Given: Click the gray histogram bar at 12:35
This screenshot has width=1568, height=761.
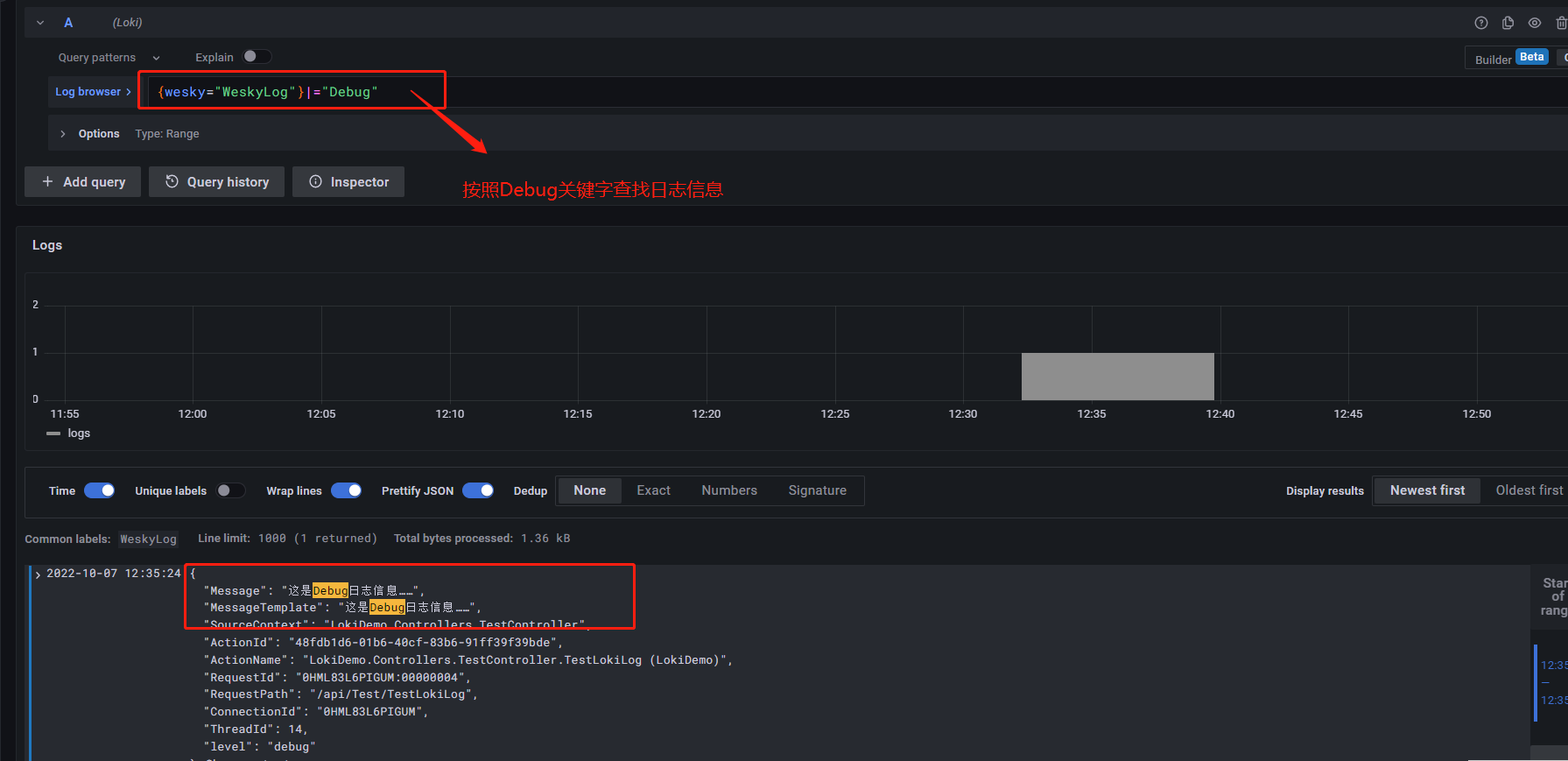Looking at the screenshot, I should tap(1117, 377).
